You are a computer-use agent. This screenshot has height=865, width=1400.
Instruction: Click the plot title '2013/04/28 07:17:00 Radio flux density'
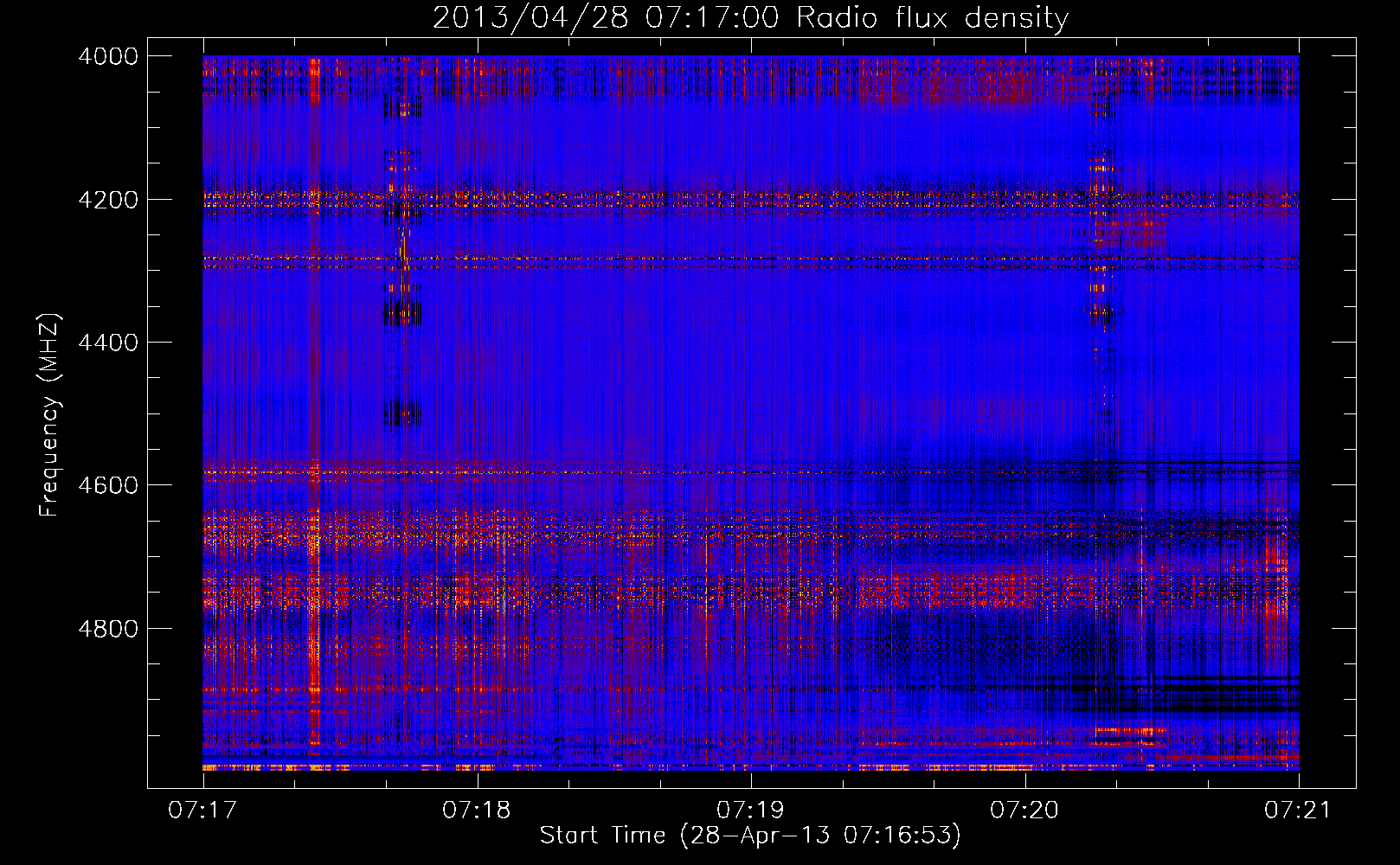pos(750,18)
